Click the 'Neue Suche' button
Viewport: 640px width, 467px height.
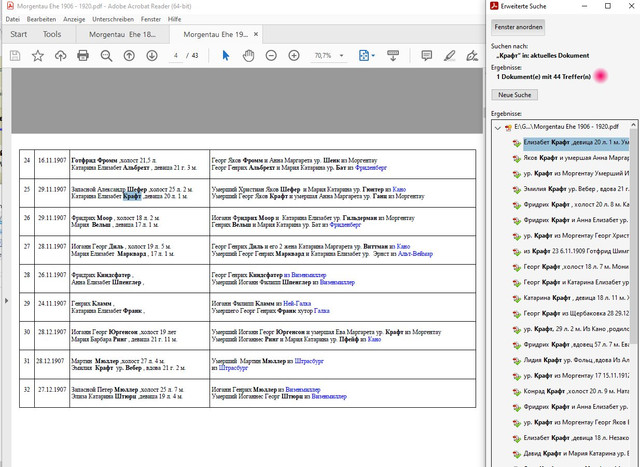tap(514, 95)
